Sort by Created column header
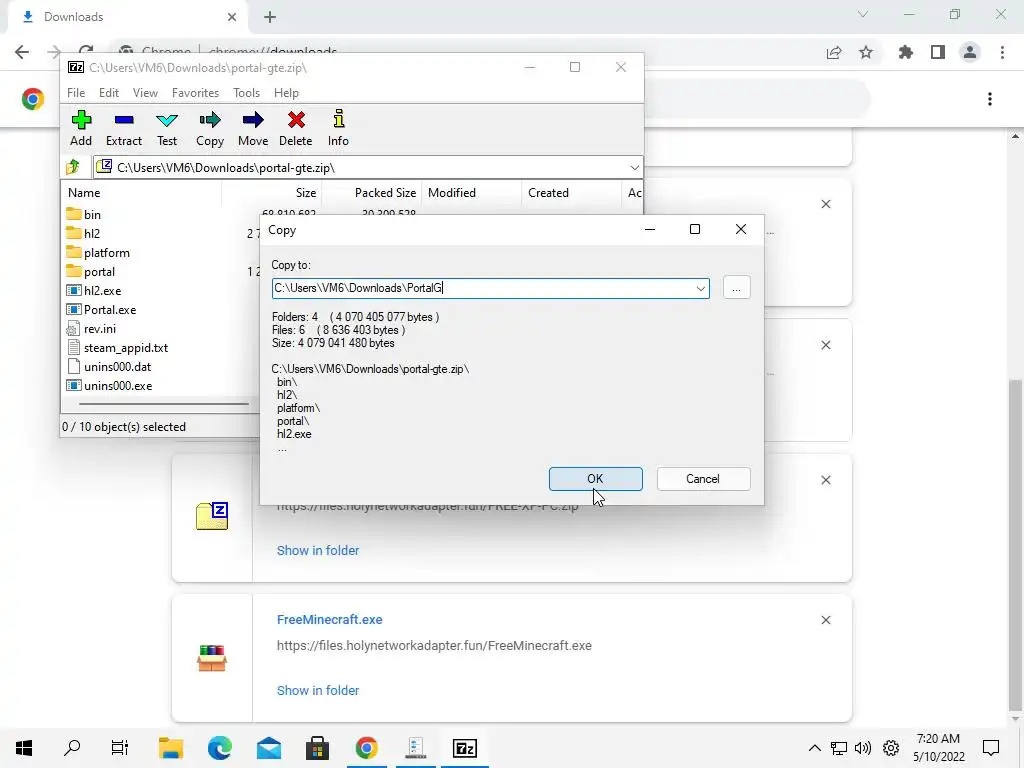This screenshot has width=1024, height=768. point(571,193)
